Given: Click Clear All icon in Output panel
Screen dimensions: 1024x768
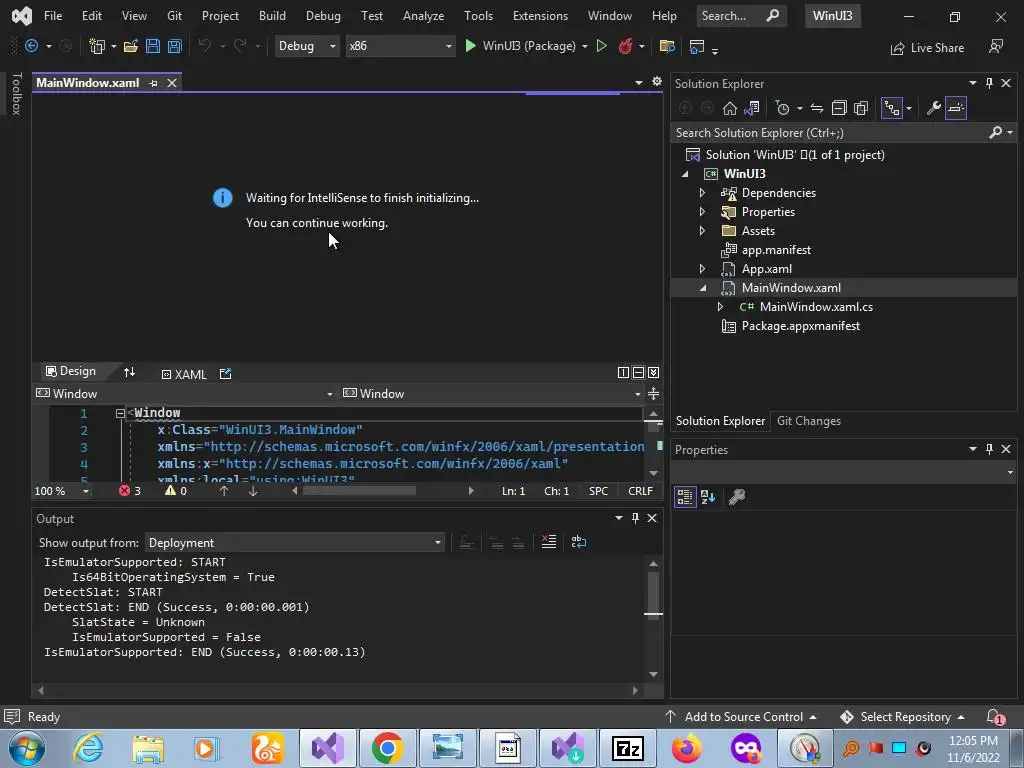Looking at the screenshot, I should pos(549,542).
